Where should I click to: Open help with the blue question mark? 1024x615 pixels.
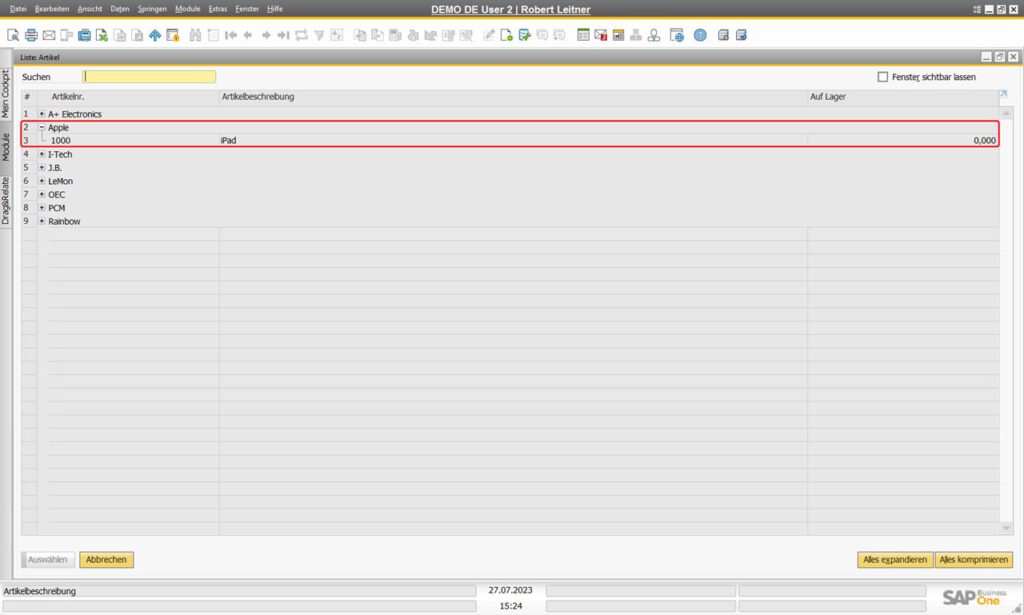(700, 35)
